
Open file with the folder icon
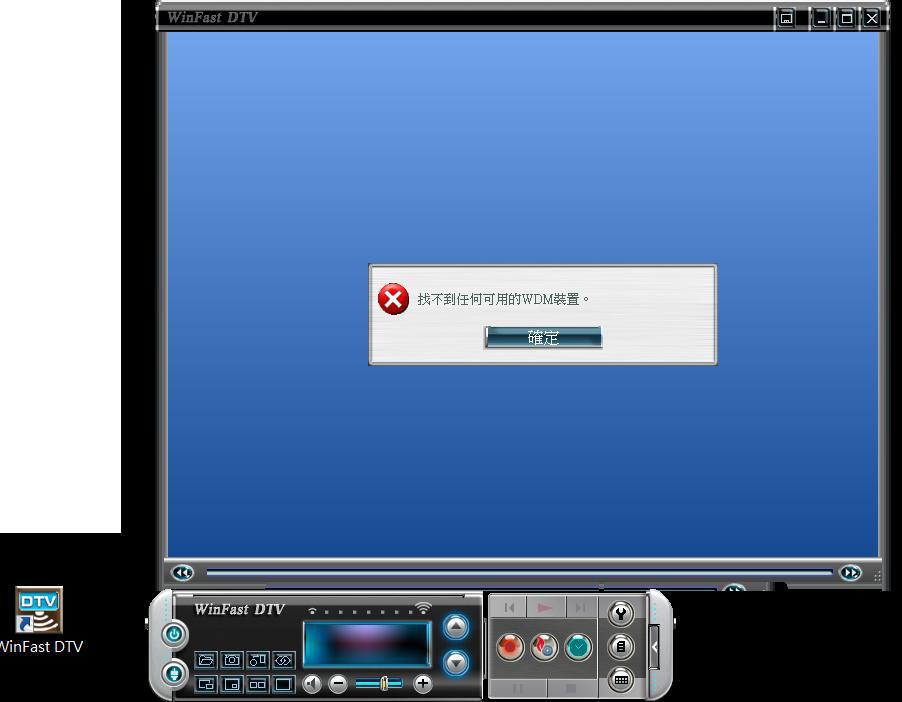[x=205, y=659]
